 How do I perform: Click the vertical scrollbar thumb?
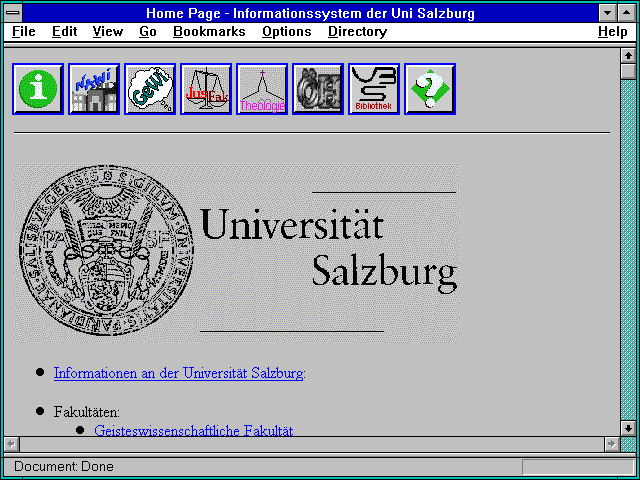click(628, 71)
